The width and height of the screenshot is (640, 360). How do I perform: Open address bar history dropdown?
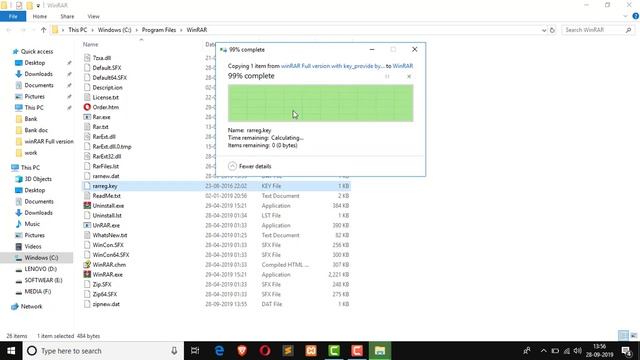click(x=544, y=30)
